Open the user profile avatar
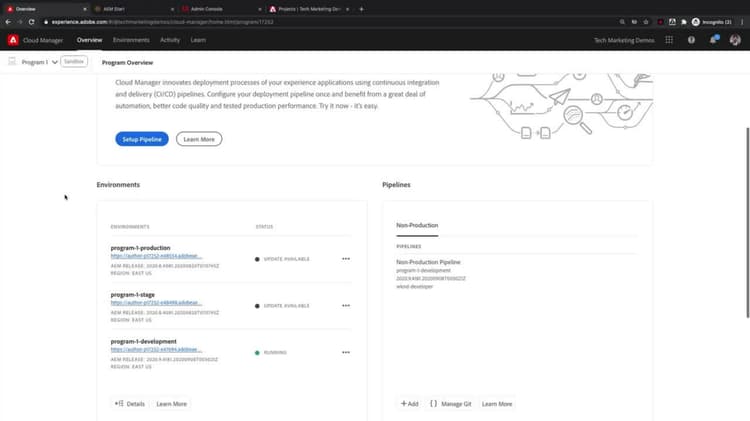 (x=735, y=40)
